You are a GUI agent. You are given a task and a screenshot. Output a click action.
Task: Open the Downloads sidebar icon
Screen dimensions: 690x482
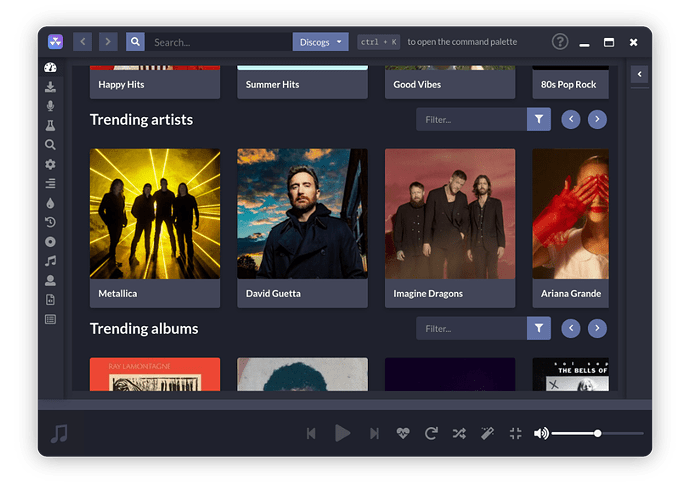(x=50, y=87)
